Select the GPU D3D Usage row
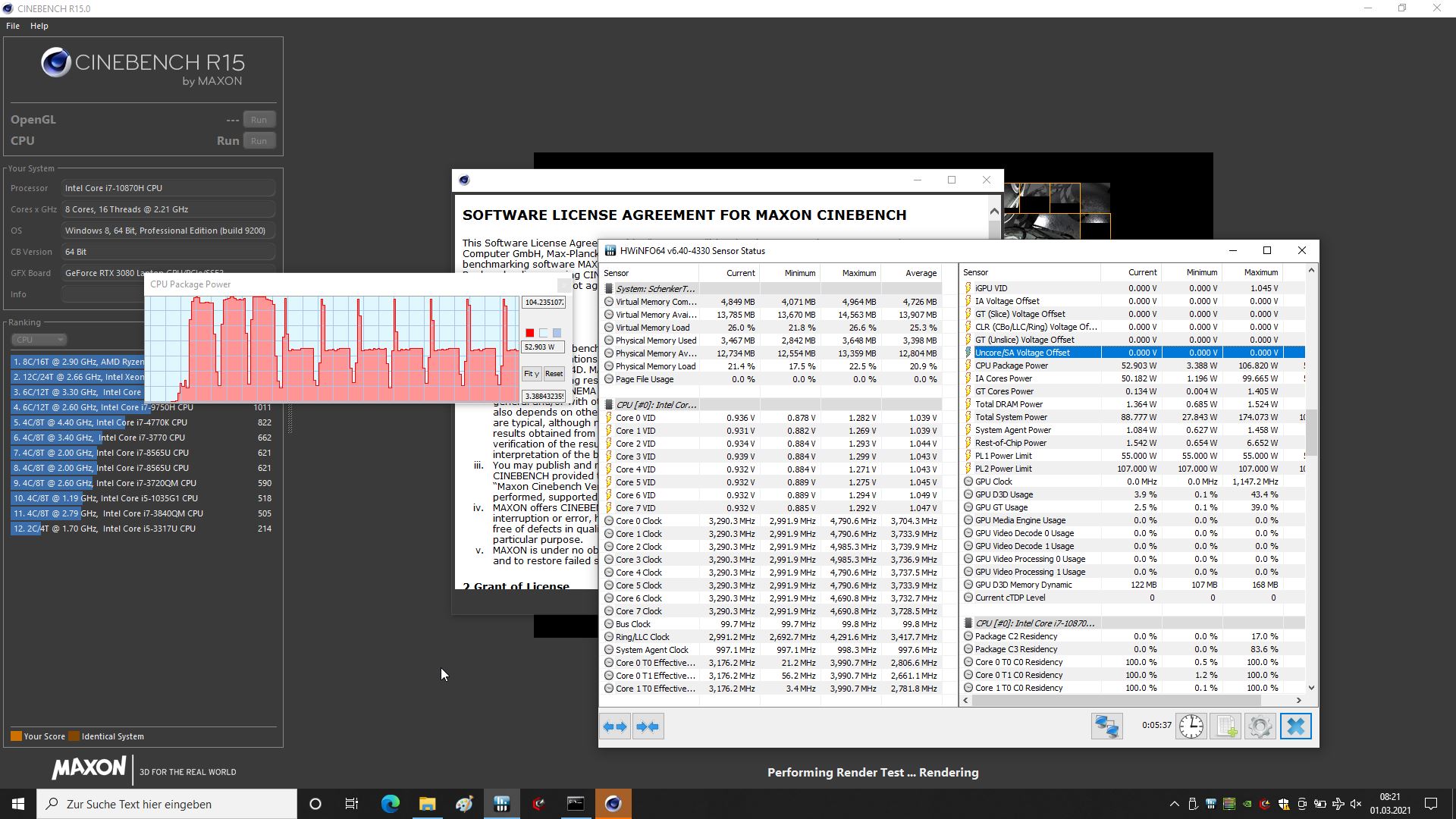 pos(1133,494)
